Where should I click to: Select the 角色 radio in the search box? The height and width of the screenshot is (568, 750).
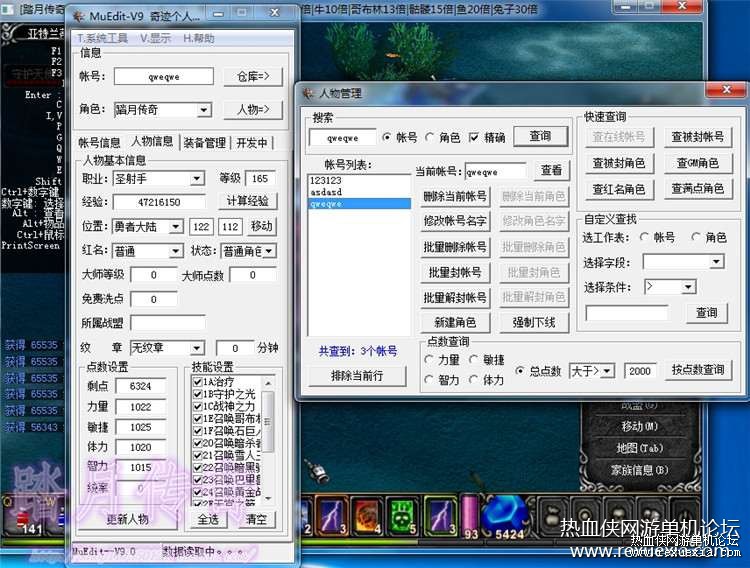tap(430, 138)
